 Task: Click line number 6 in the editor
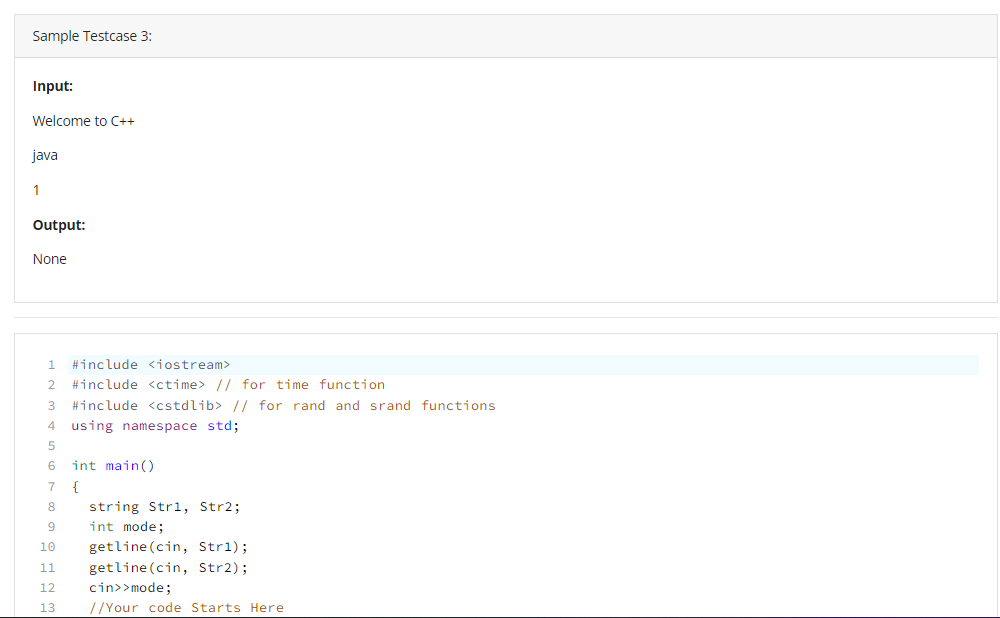51,465
